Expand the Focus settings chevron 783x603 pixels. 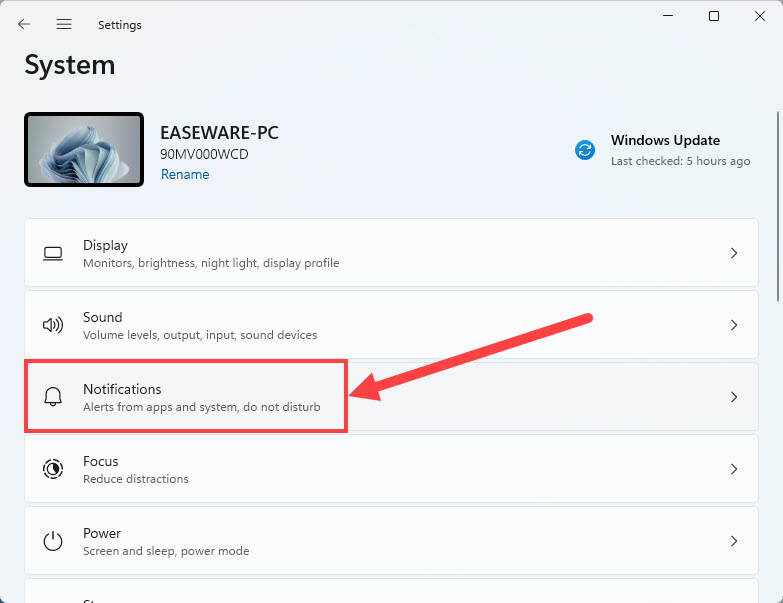click(734, 469)
